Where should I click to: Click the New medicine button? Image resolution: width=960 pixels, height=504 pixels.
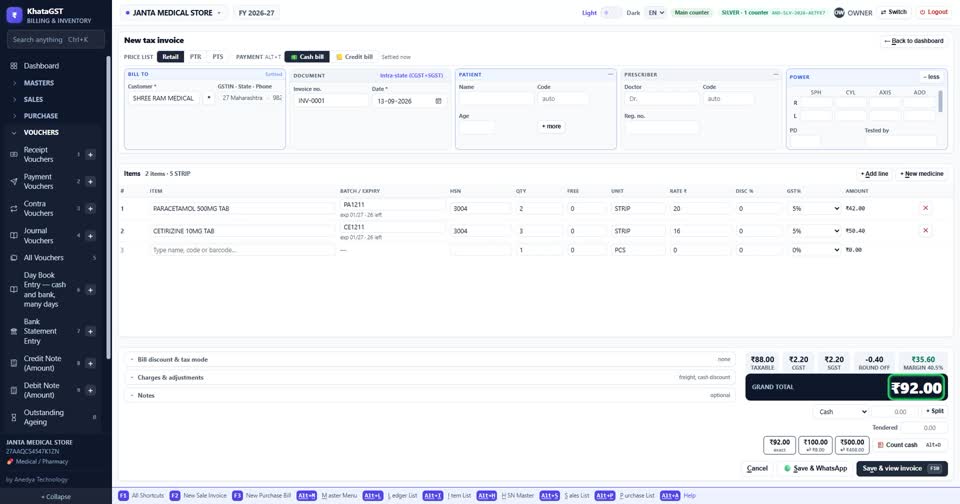921,174
